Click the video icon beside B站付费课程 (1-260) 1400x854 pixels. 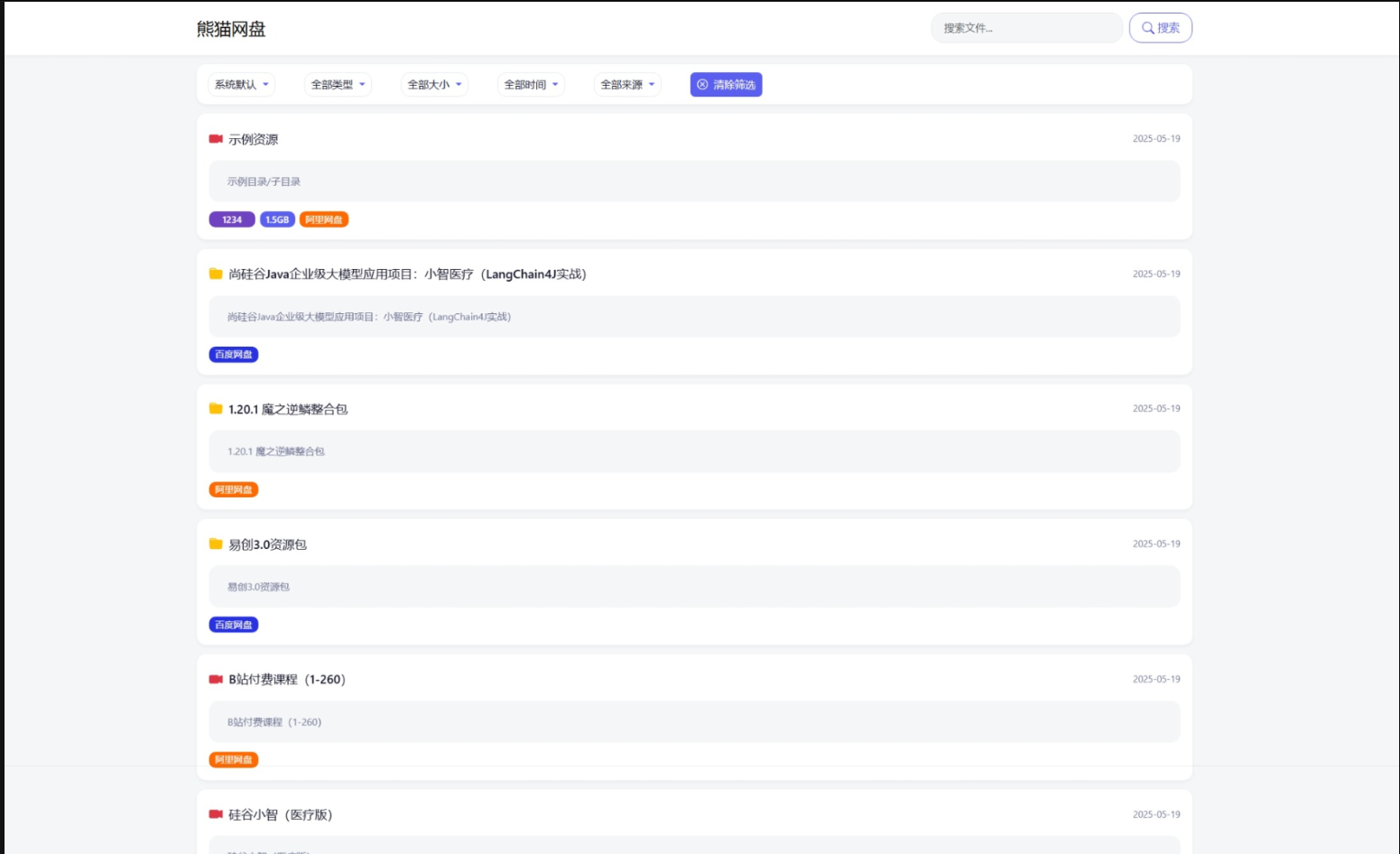[x=216, y=679]
